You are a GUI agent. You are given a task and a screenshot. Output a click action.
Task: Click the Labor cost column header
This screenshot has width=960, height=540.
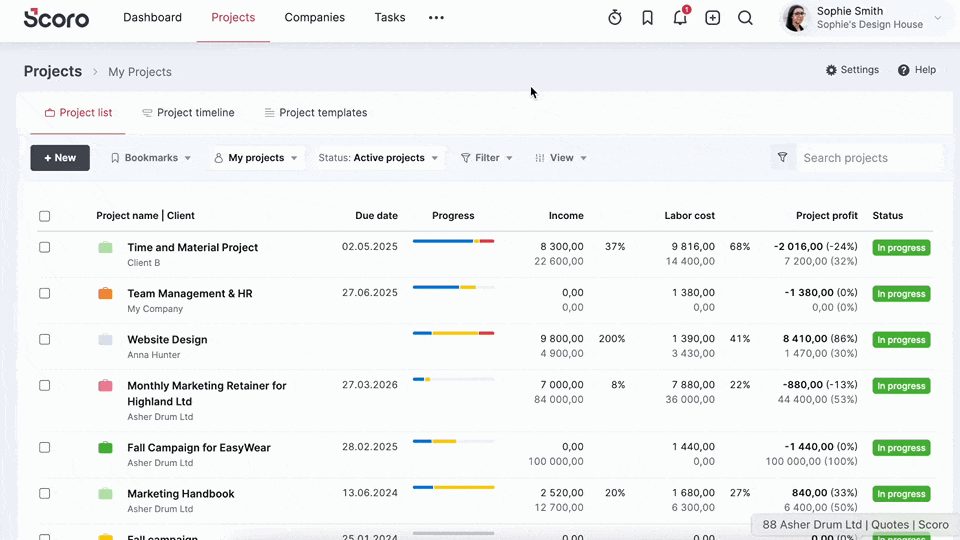click(689, 216)
